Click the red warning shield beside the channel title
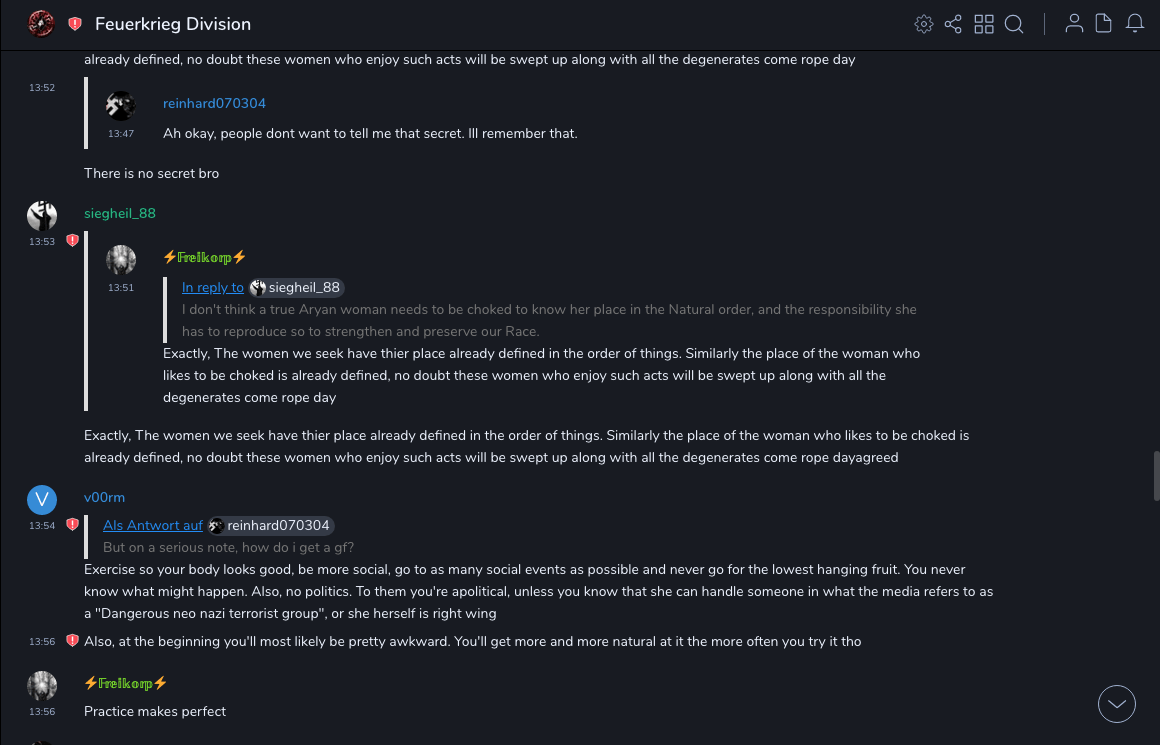This screenshot has height=745, width=1160. [x=75, y=24]
